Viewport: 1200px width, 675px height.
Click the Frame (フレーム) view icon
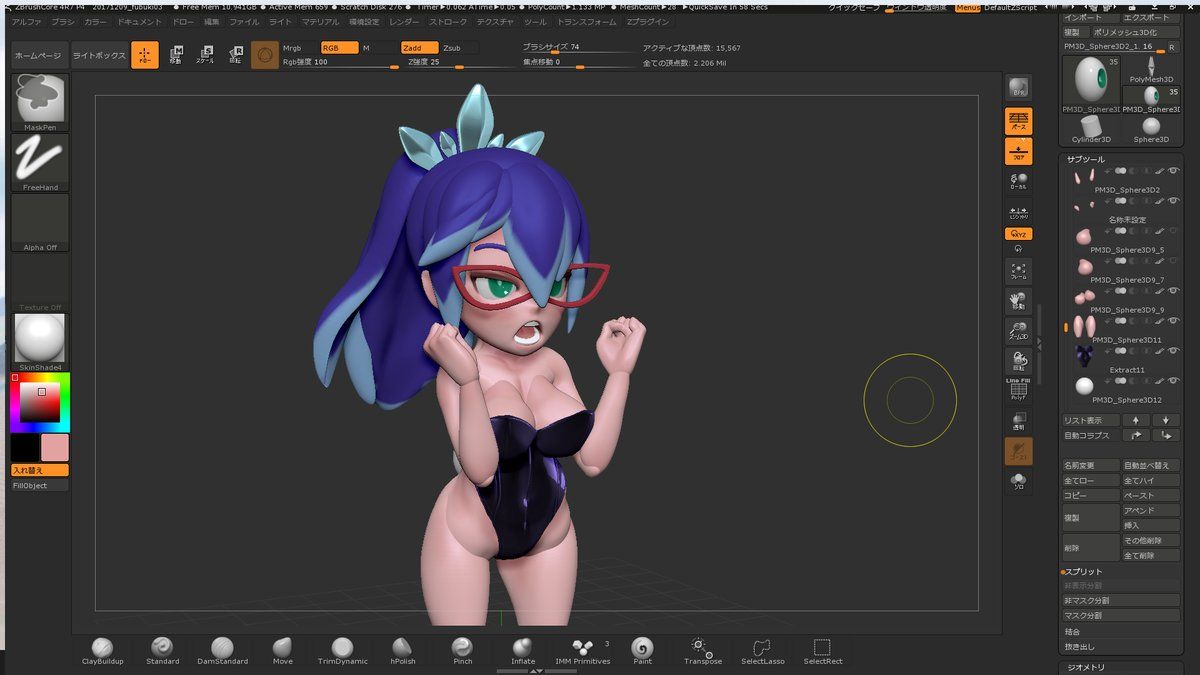click(x=1018, y=271)
